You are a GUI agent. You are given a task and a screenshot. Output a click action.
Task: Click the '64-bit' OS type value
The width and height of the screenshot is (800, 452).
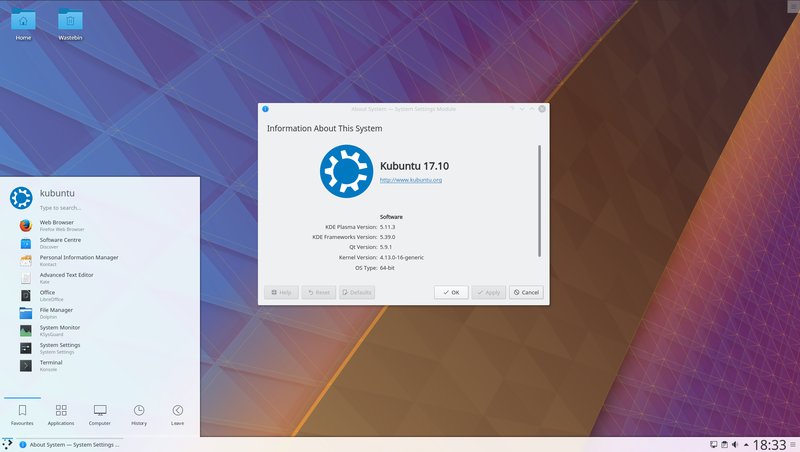pyautogui.click(x=387, y=268)
